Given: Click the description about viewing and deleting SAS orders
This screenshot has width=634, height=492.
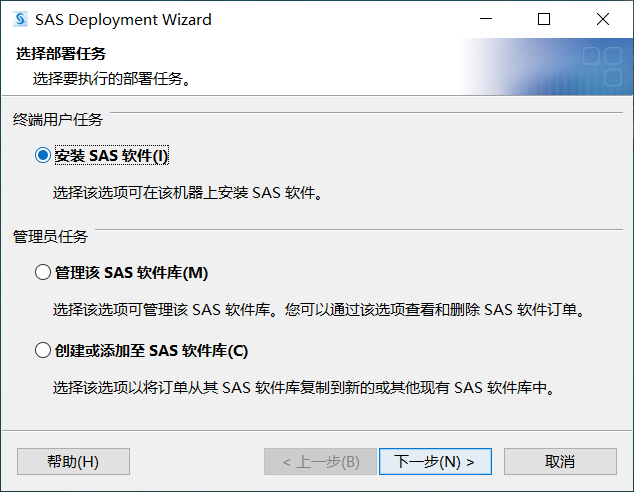Looking at the screenshot, I should point(318,309).
